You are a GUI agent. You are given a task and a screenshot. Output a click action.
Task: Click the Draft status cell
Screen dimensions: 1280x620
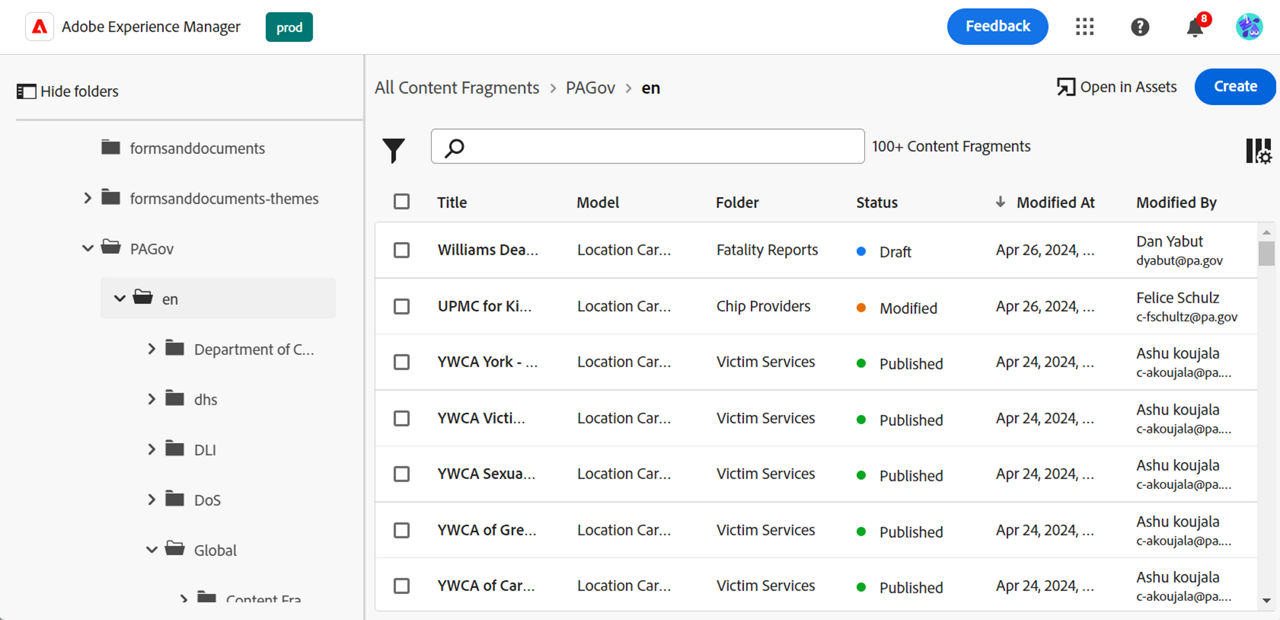[884, 252]
